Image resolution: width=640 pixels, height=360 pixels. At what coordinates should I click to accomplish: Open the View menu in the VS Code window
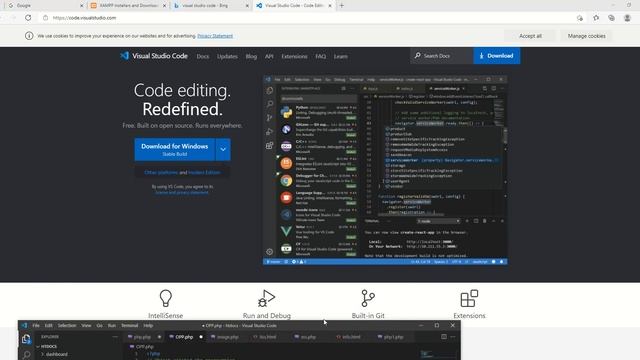pyautogui.click(x=87, y=326)
